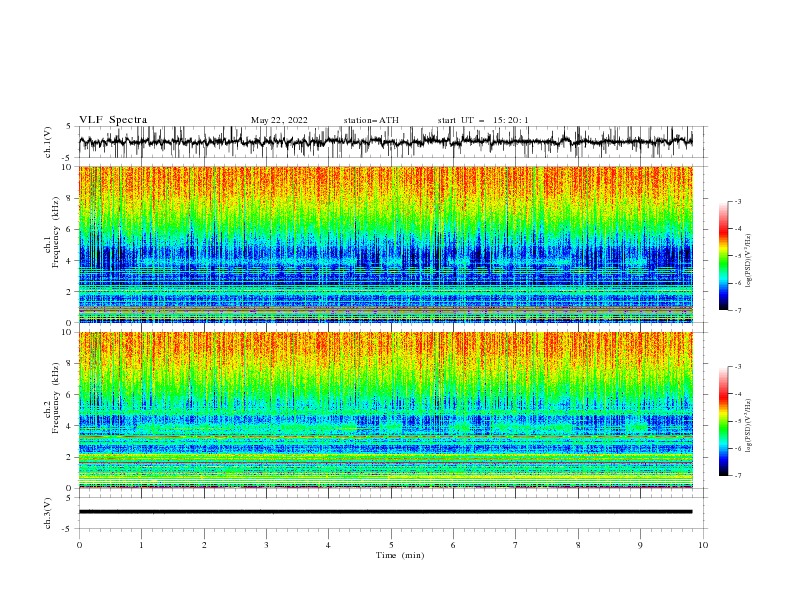Viewport: 792px width, 612px height.
Task: Click the "-3" tick on ch.1 colorbar
Action: 738,201
